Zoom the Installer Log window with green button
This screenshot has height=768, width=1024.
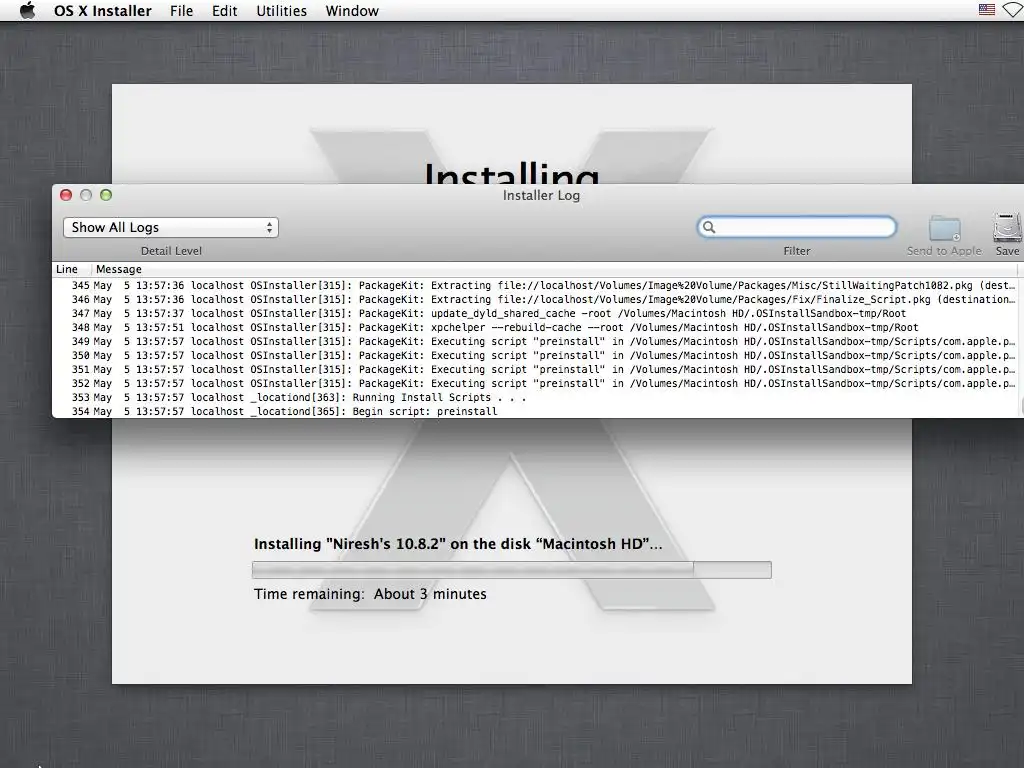tap(106, 195)
